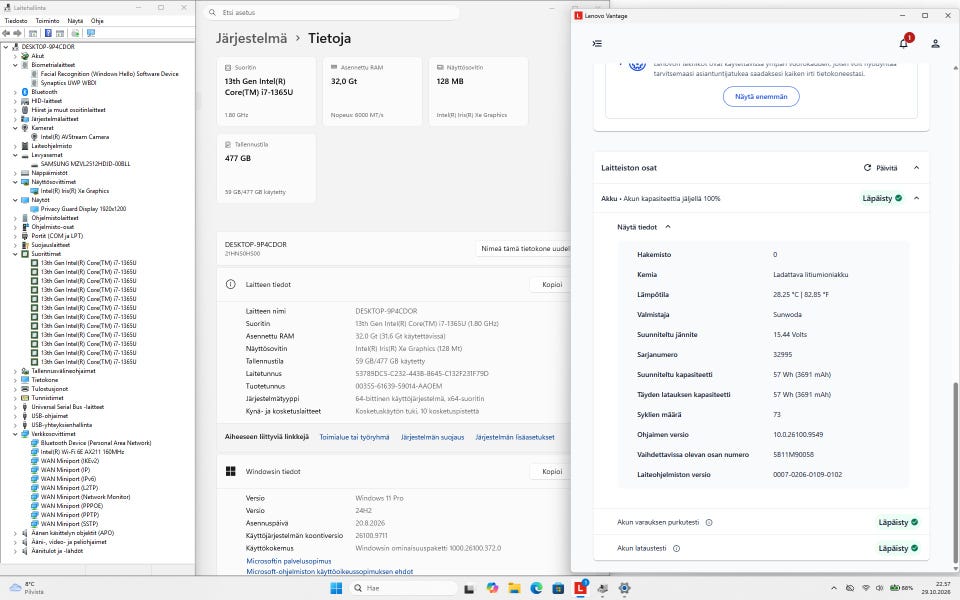The width and height of the screenshot is (960, 600).
Task: Open the Lenovo Vantage hamburger menu
Action: point(597,43)
